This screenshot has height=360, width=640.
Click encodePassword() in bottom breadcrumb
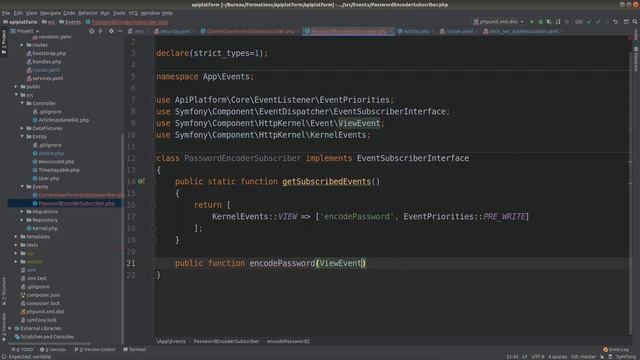click(x=288, y=341)
